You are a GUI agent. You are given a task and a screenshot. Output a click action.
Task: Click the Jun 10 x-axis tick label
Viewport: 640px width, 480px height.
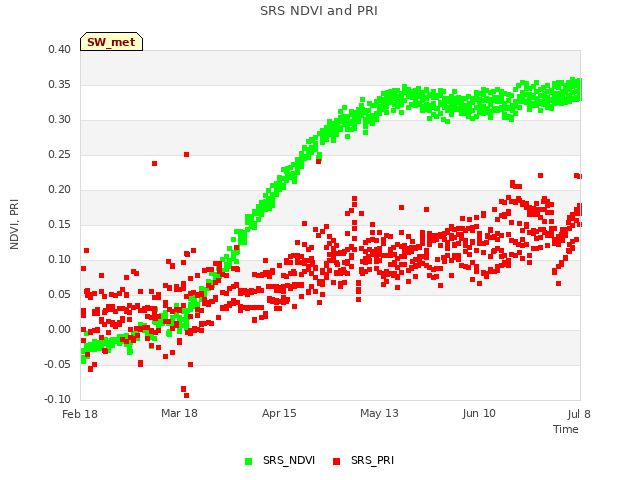[479, 413]
